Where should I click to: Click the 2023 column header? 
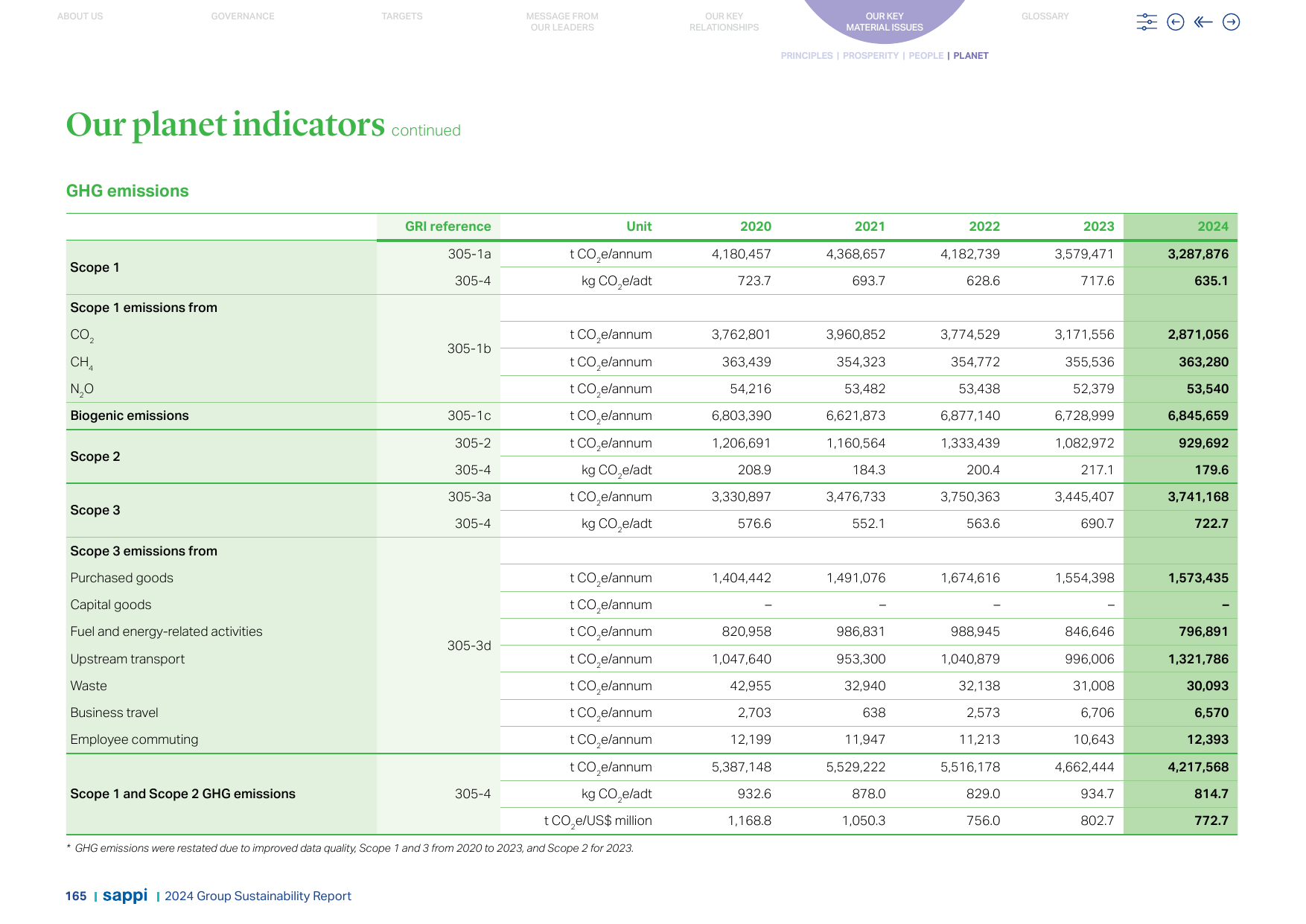point(1098,226)
